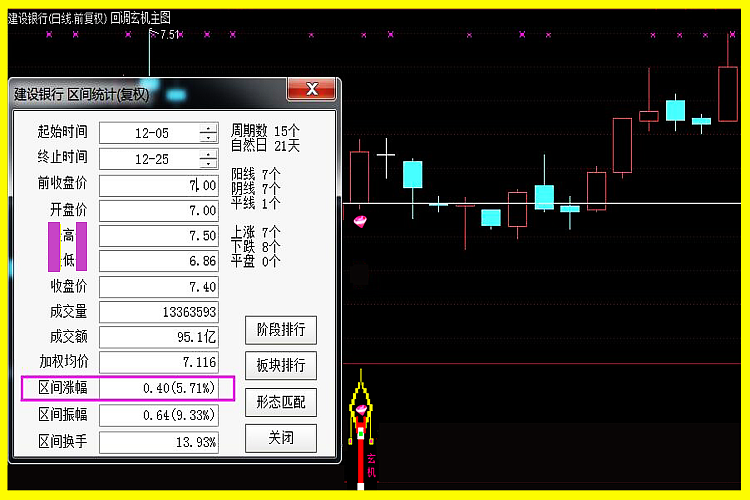Click the 前收盘价 value field
Viewport: 750px width, 500px height.
[x=159, y=186]
